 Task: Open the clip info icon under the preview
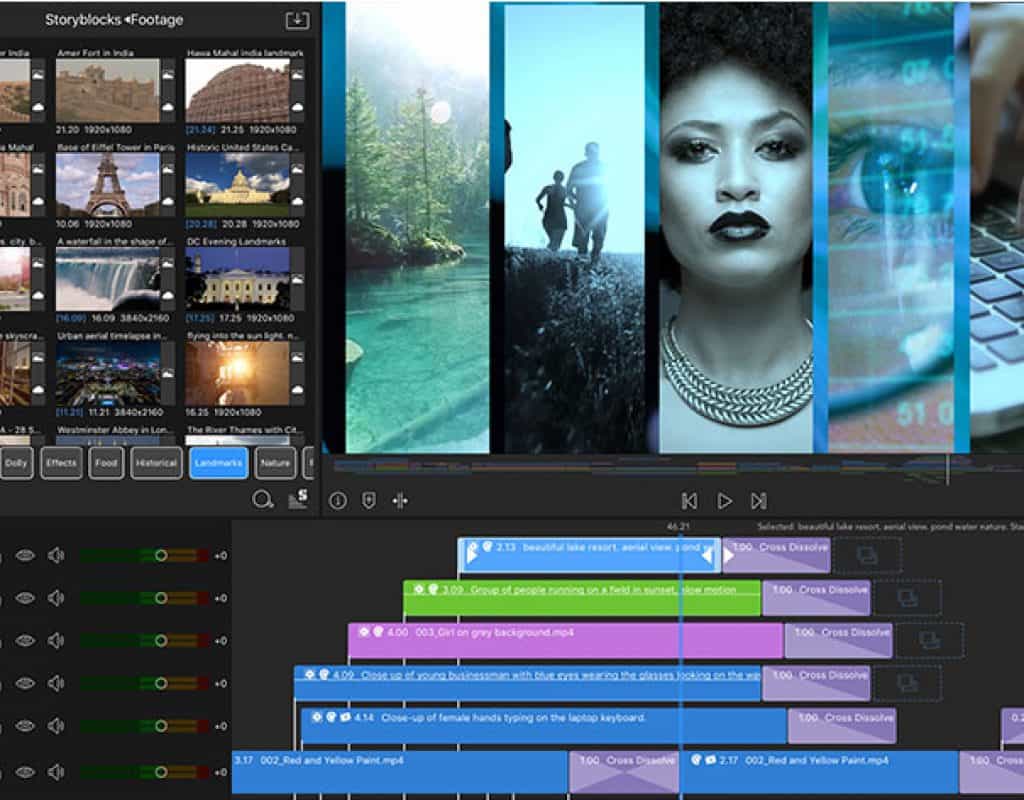click(338, 501)
